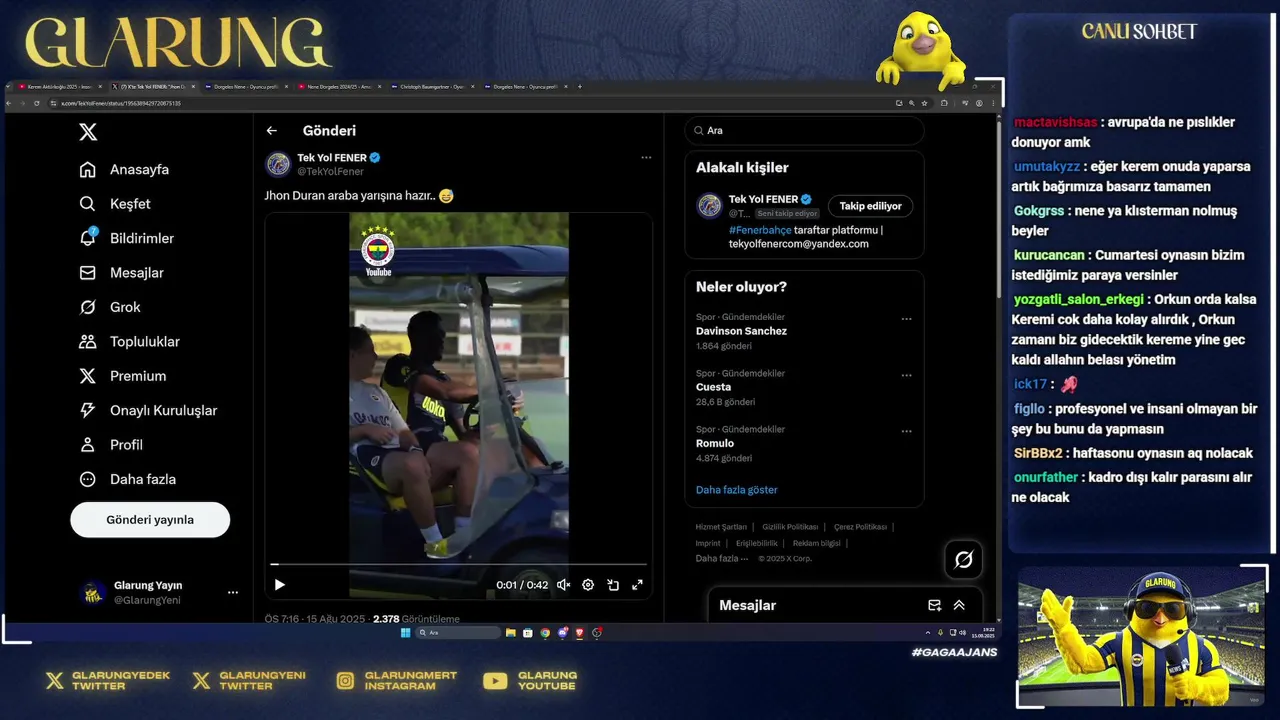
Task: Open File Explorer from taskbar
Action: click(x=511, y=633)
